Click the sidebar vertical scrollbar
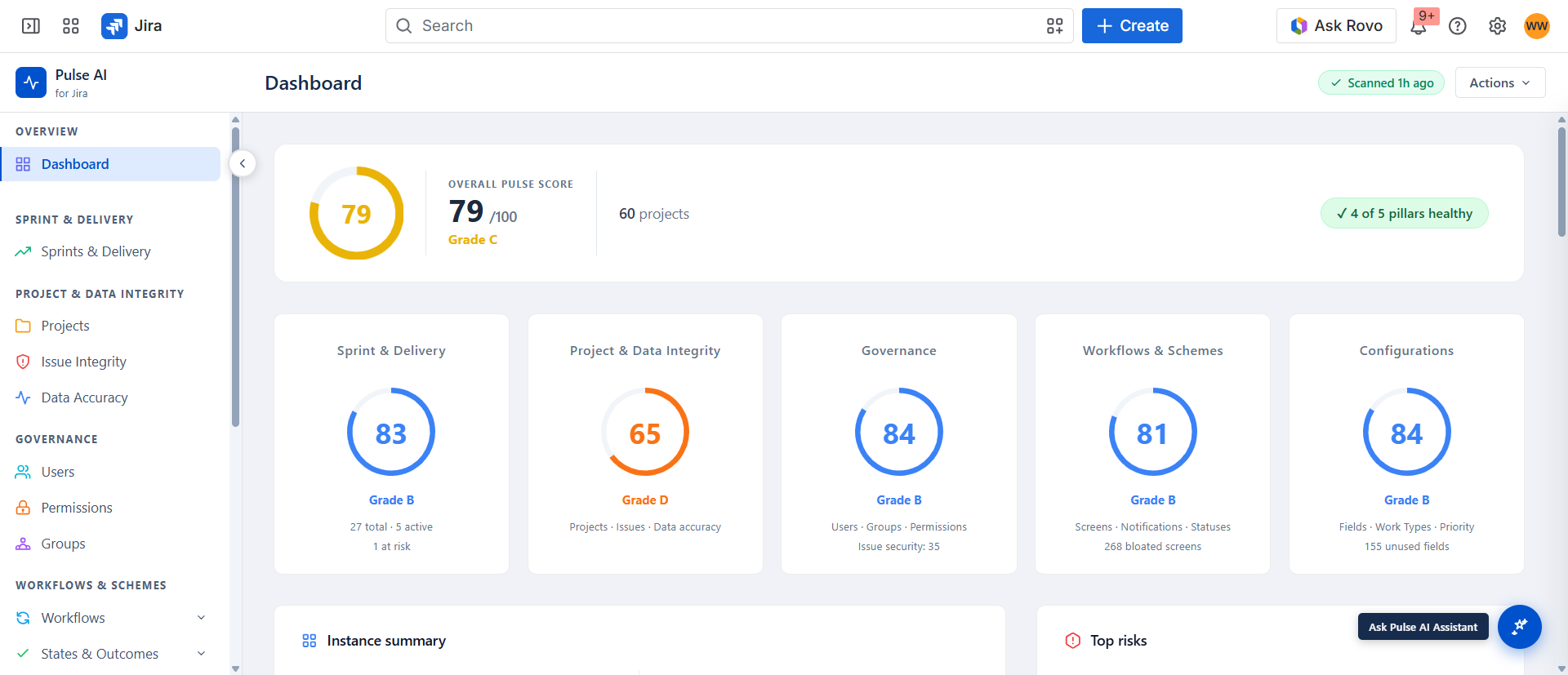The width and height of the screenshot is (1568, 675). pyautogui.click(x=235, y=278)
